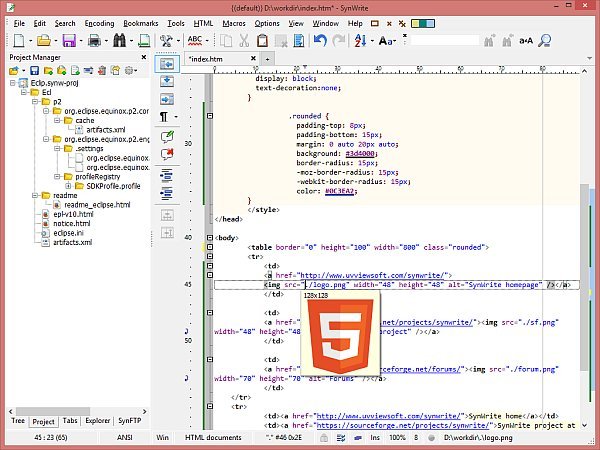This screenshot has height=450, width=600.
Task: Open the Macros menu
Action: point(234,23)
